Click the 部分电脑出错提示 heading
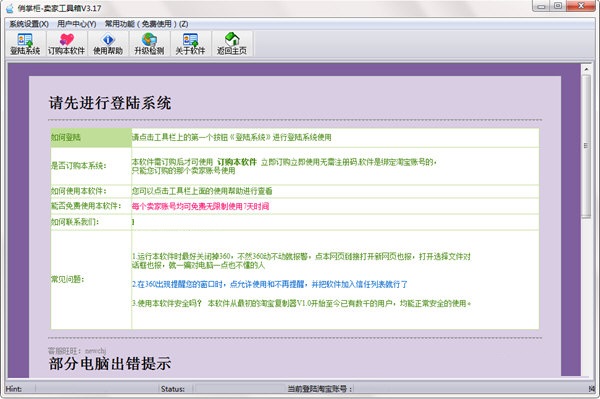 click(x=110, y=364)
